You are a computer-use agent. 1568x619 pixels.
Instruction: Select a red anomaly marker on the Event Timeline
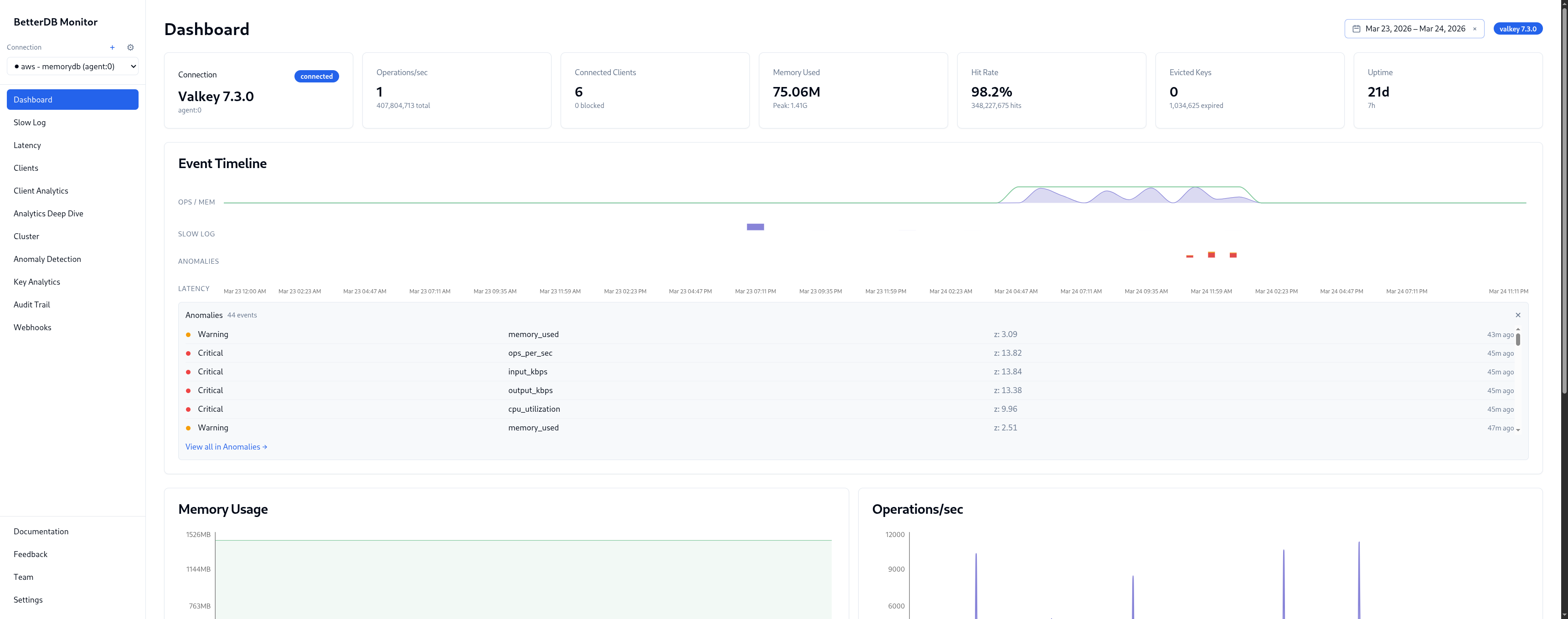(x=1211, y=254)
